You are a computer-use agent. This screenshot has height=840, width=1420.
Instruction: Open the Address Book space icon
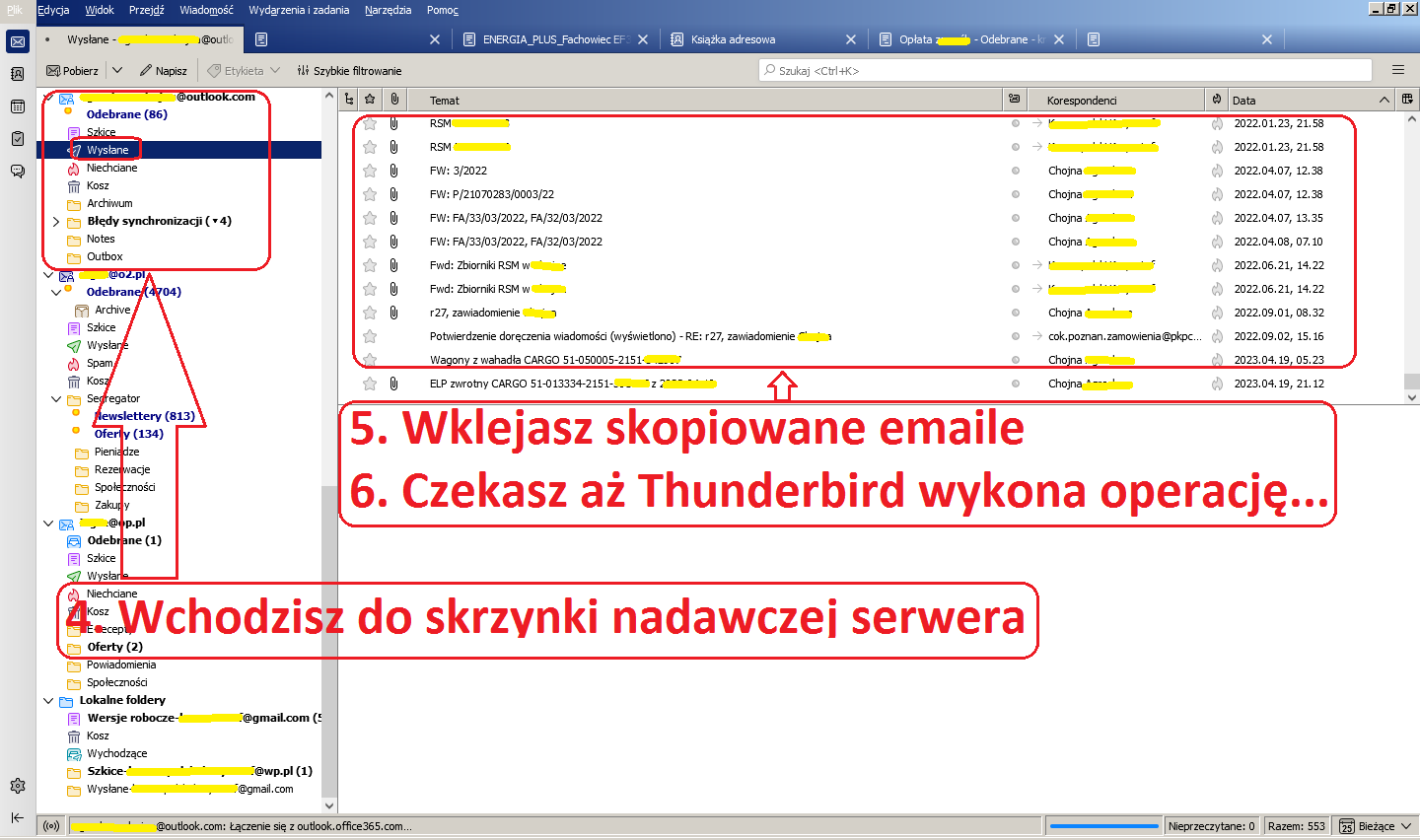tap(18, 74)
